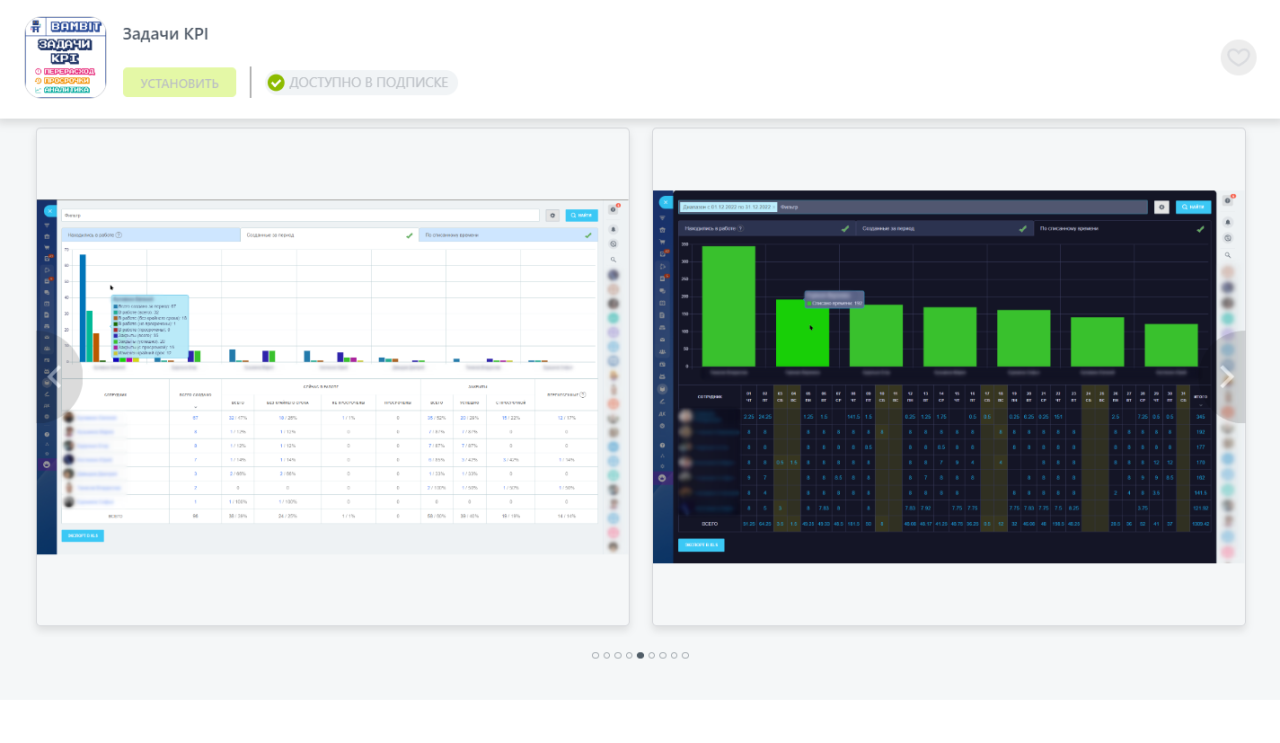This screenshot has height=743, width=1280.
Task: Click green checkmark icon in subscription badge
Action: [276, 83]
